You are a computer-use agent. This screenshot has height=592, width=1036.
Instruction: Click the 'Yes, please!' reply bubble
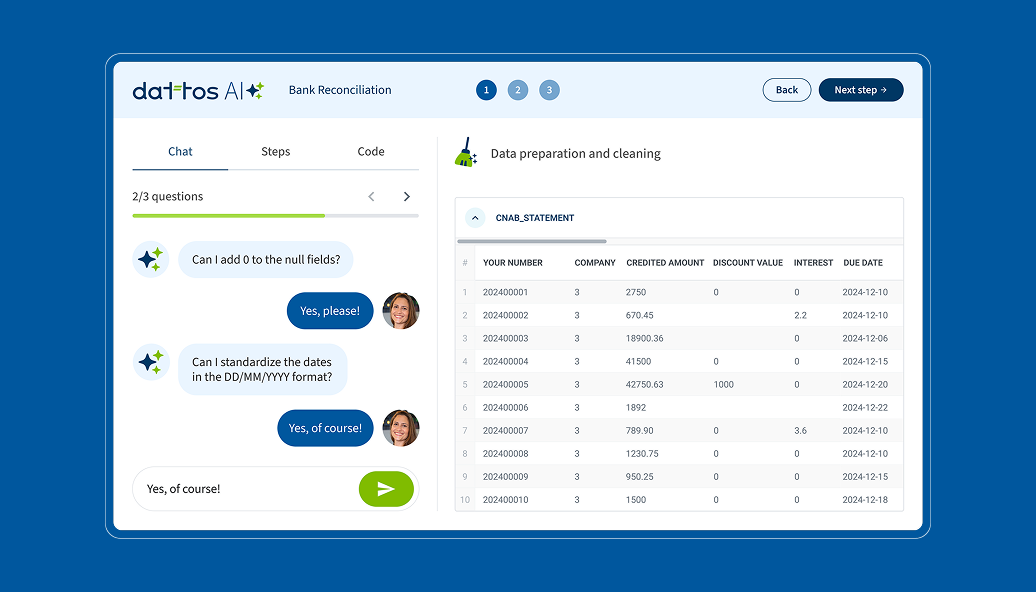tap(330, 311)
